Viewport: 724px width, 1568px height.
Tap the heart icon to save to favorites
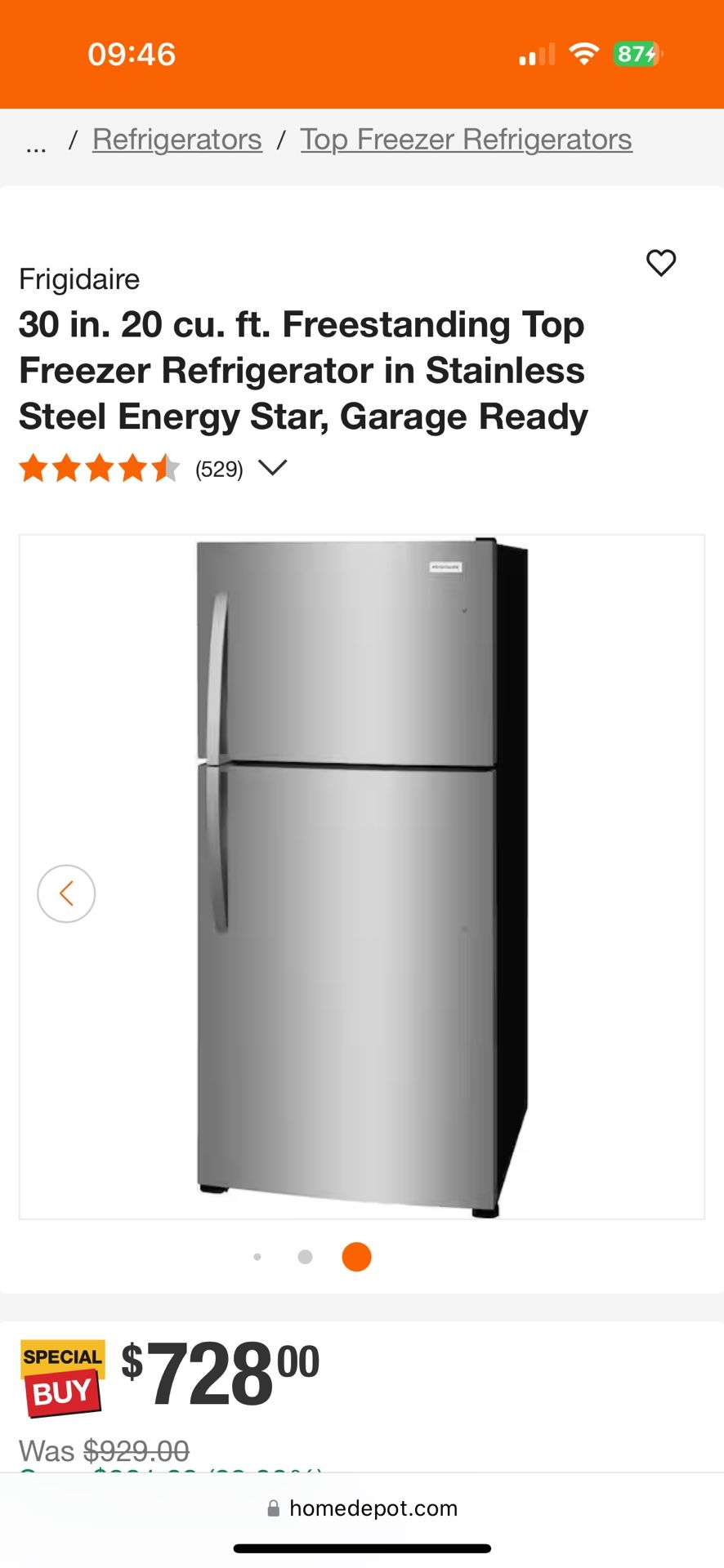661,263
